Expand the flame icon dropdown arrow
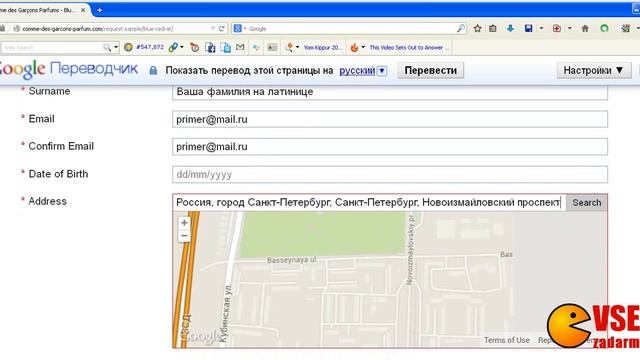 pyautogui.click(x=362, y=47)
